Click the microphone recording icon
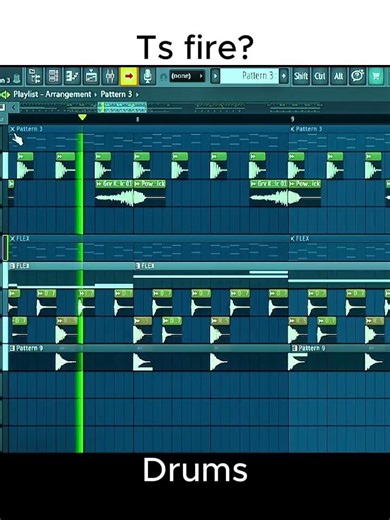 coord(147,76)
